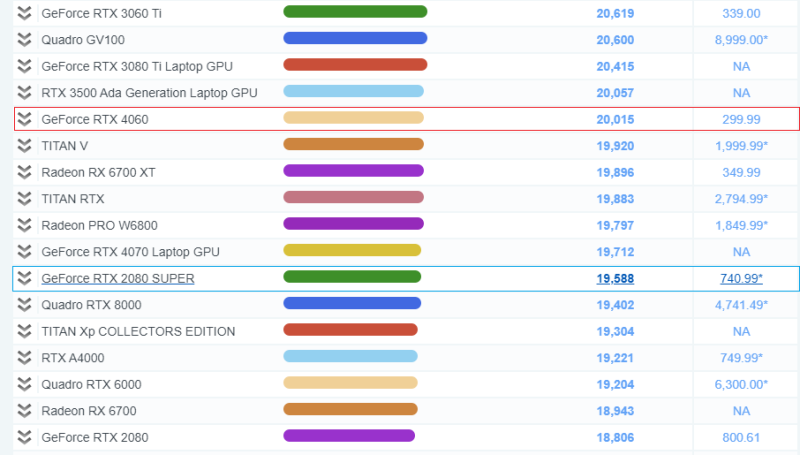The height and width of the screenshot is (455, 800).
Task: Expand the GeForce RTX 3060 Ti row chevron
Action: point(24,13)
